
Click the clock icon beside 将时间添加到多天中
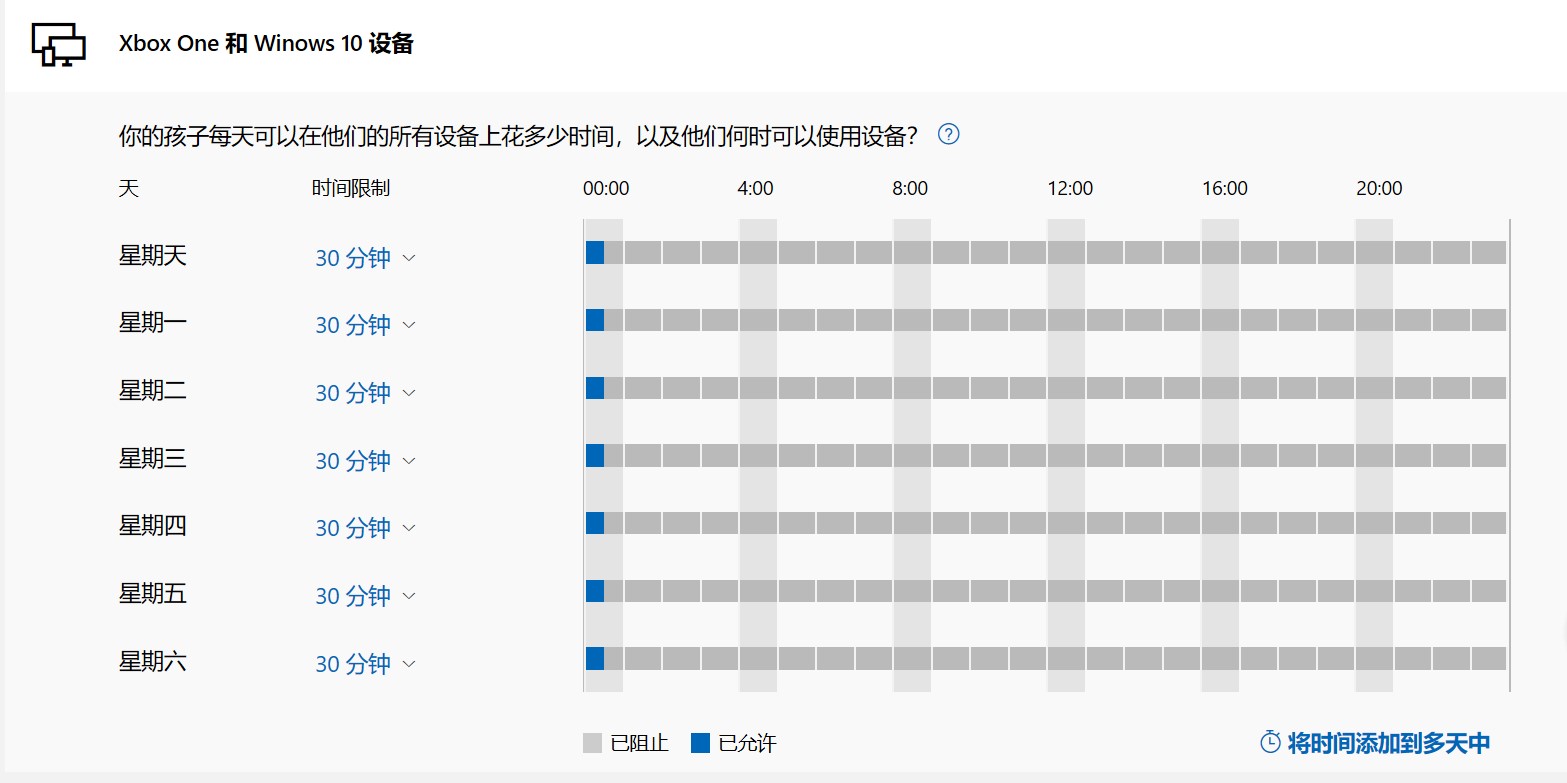click(x=1270, y=742)
